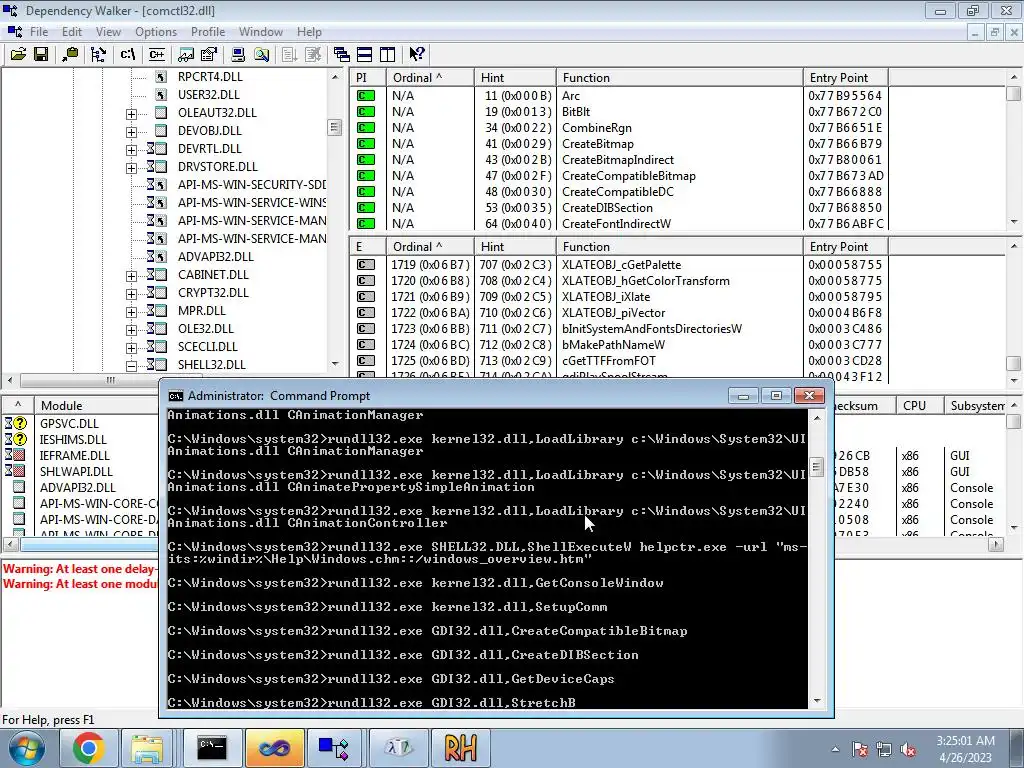This screenshot has width=1024, height=768.
Task: Sort exports by the Entry Point column header
Action: (x=845, y=246)
